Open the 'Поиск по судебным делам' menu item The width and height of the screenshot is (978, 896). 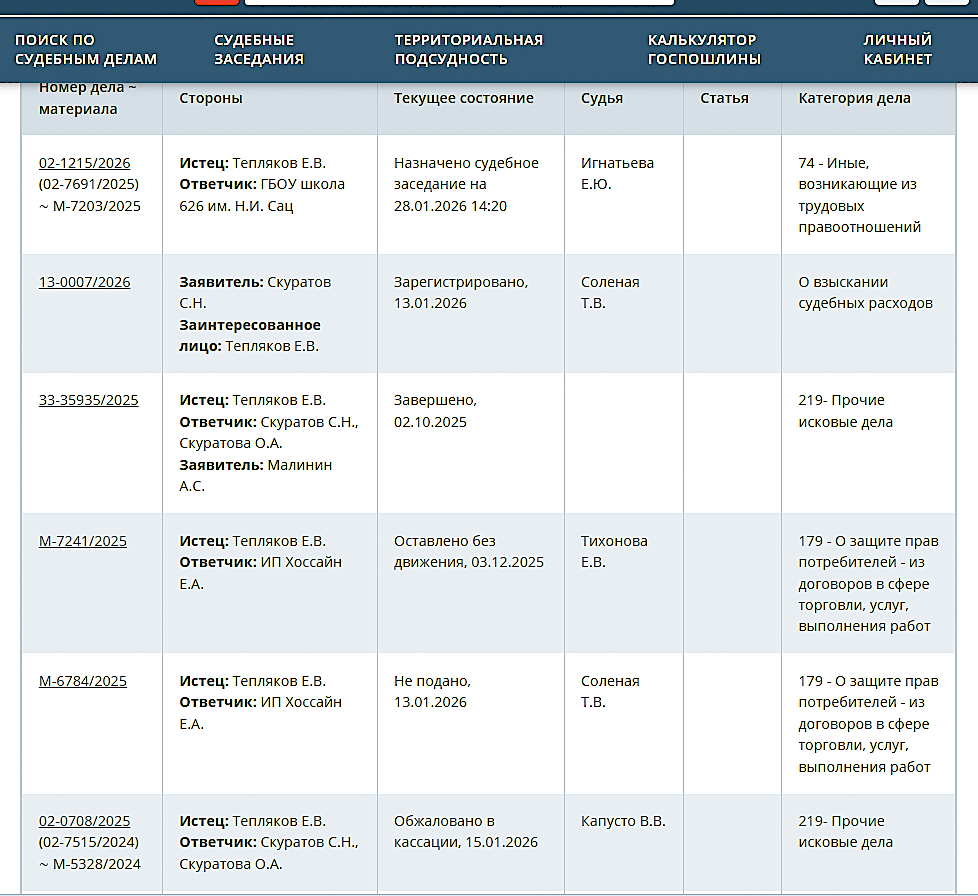(x=86, y=49)
